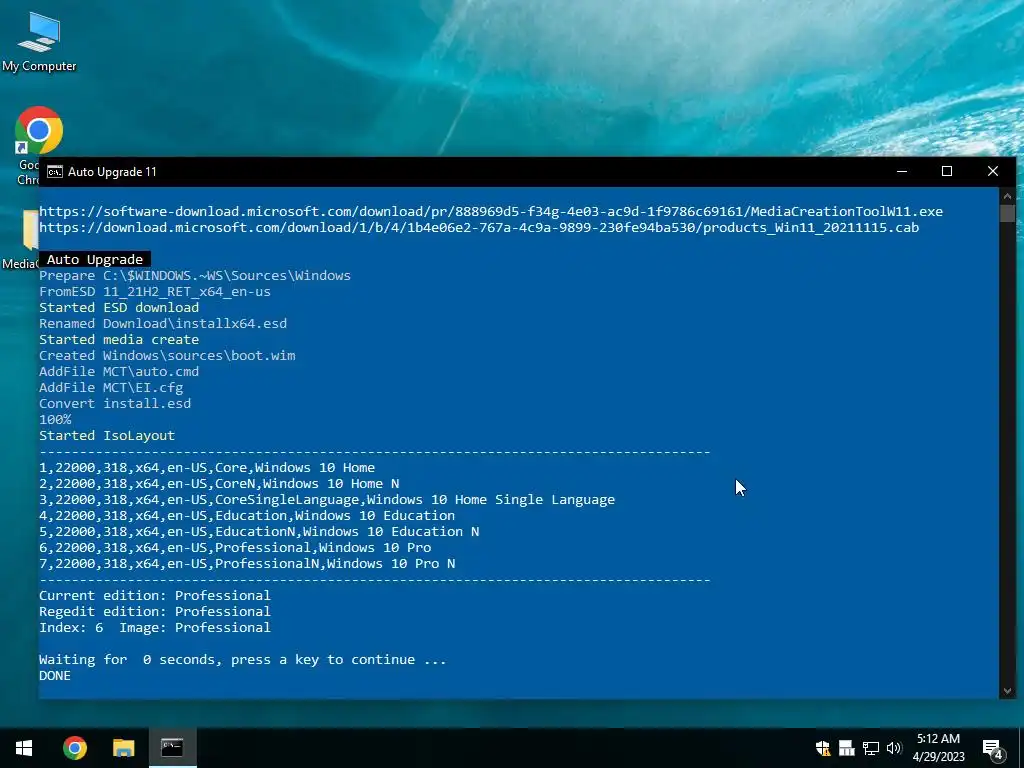This screenshot has height=768, width=1024.
Task: Click the Auto Upgrade 11 title bar text
Action: click(112, 172)
